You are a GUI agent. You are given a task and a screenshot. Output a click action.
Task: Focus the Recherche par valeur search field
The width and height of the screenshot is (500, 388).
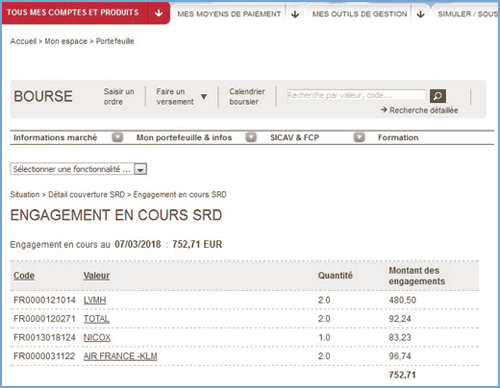356,95
